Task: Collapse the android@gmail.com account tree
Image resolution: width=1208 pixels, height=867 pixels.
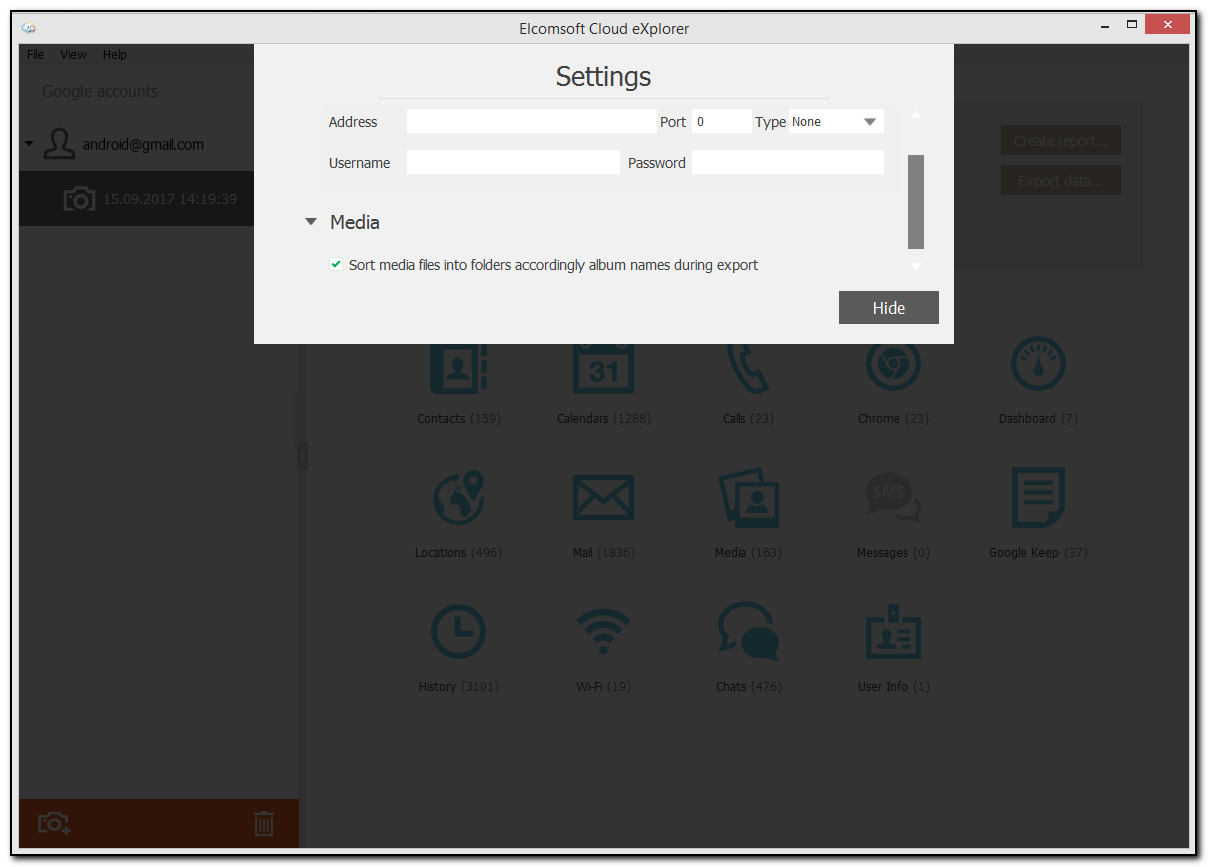Action: pyautogui.click(x=29, y=144)
